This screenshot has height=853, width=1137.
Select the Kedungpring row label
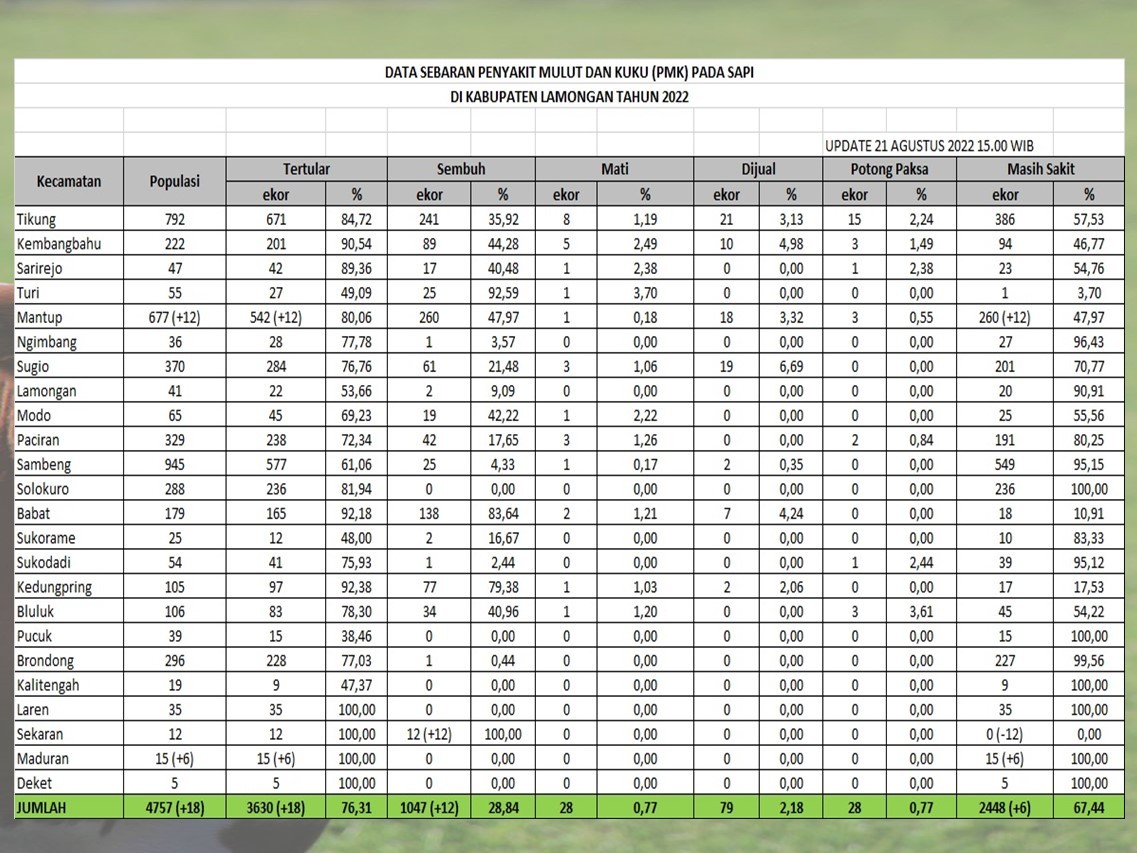click(54, 587)
